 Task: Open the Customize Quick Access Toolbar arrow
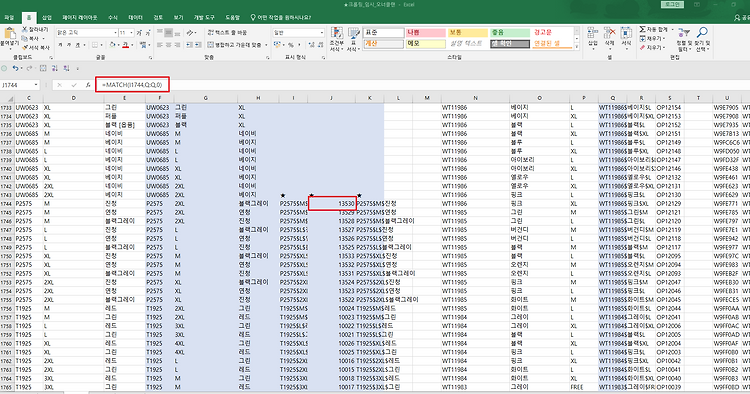pyautogui.click(x=77, y=68)
